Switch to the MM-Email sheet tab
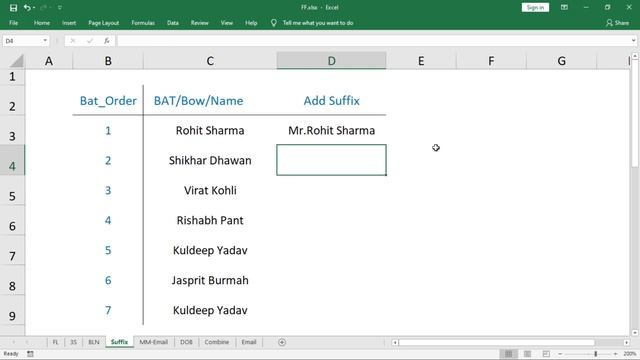 pos(154,342)
